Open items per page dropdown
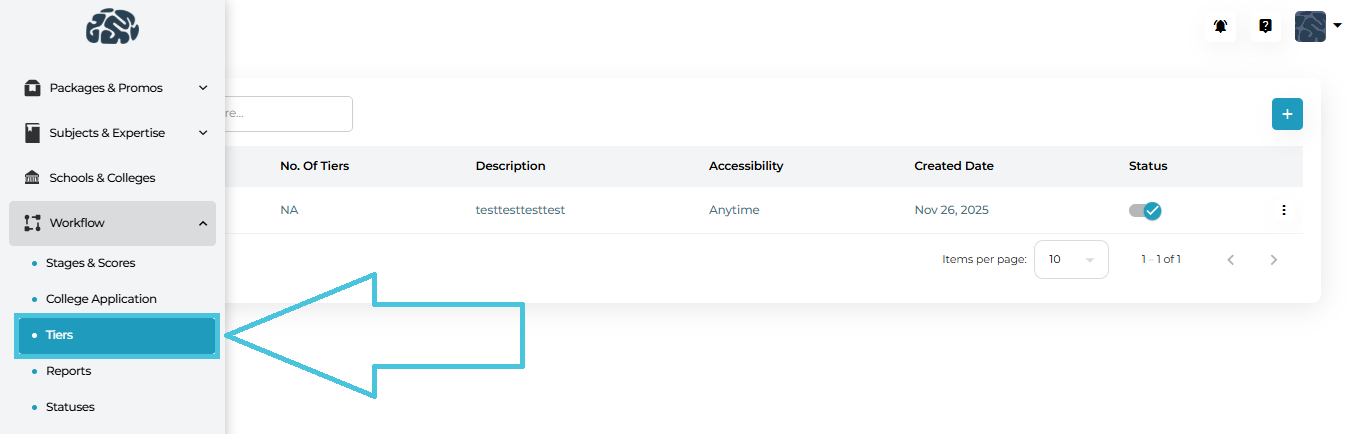 [1071, 260]
